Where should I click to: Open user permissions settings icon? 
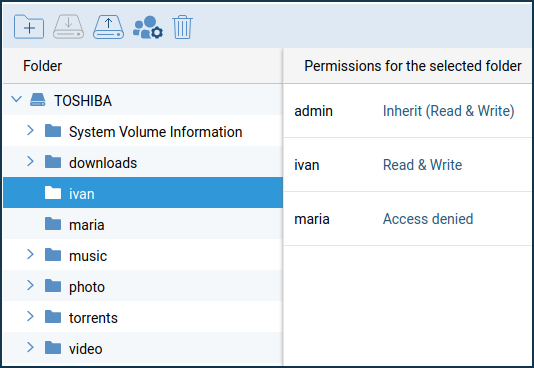coord(148,27)
